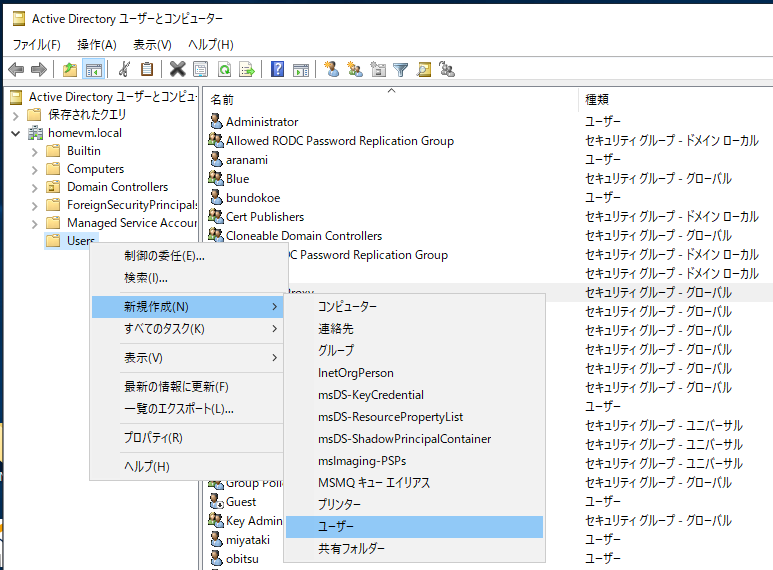Select msImaging-PSPs in the submenu

tap(414, 461)
